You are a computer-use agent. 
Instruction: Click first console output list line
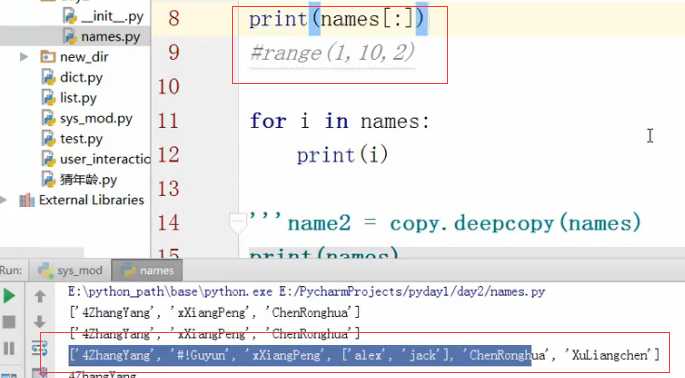[214, 312]
